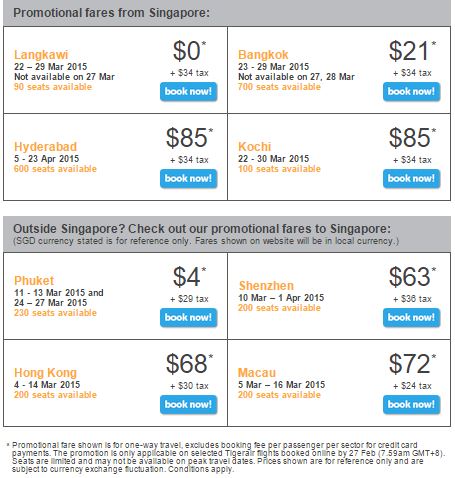
Task: Select the Macau destination title
Action: tap(257, 372)
